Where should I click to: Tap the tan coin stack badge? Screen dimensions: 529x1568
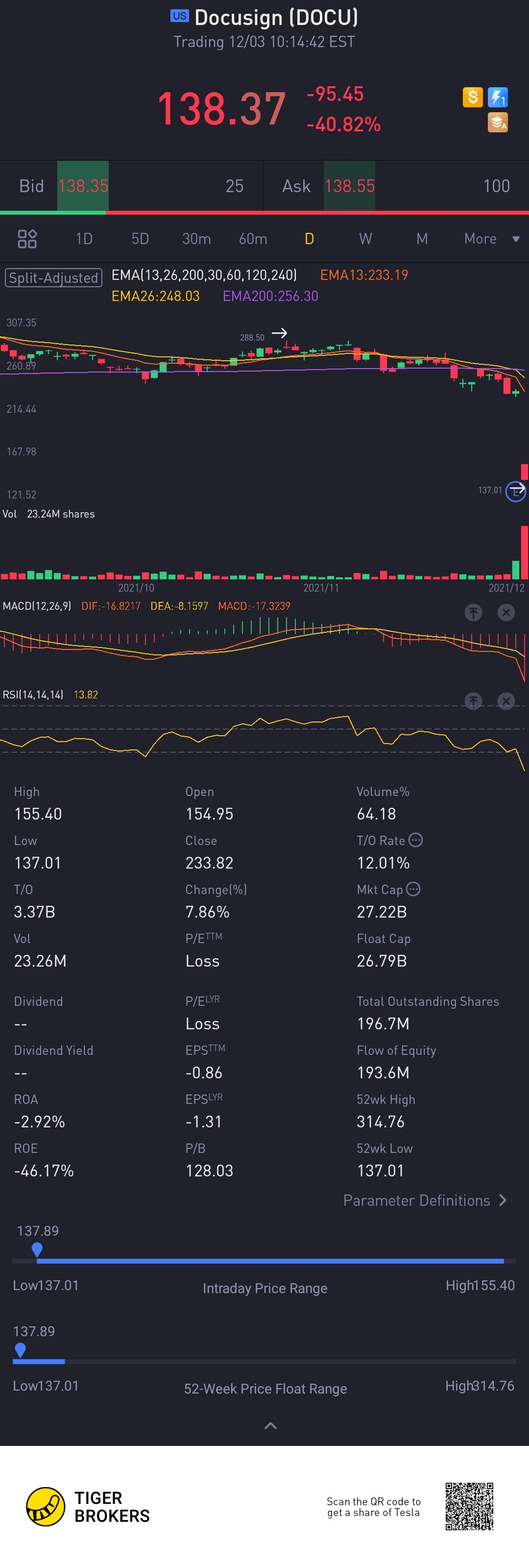pos(498,123)
